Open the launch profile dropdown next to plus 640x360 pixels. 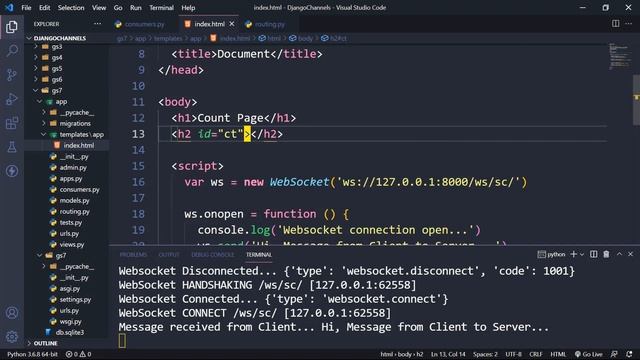click(582, 254)
